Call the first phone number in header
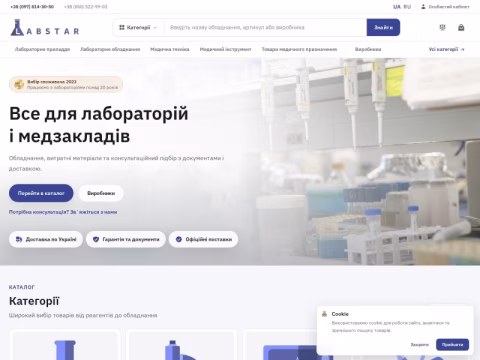The width and height of the screenshot is (480, 360). point(32,7)
